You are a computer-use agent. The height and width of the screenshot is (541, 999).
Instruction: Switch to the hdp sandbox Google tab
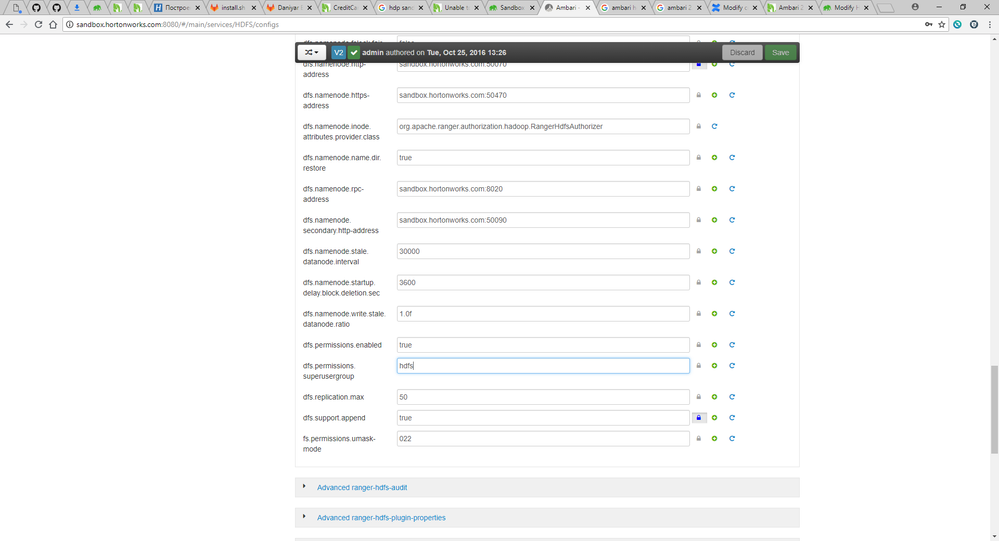(x=401, y=8)
